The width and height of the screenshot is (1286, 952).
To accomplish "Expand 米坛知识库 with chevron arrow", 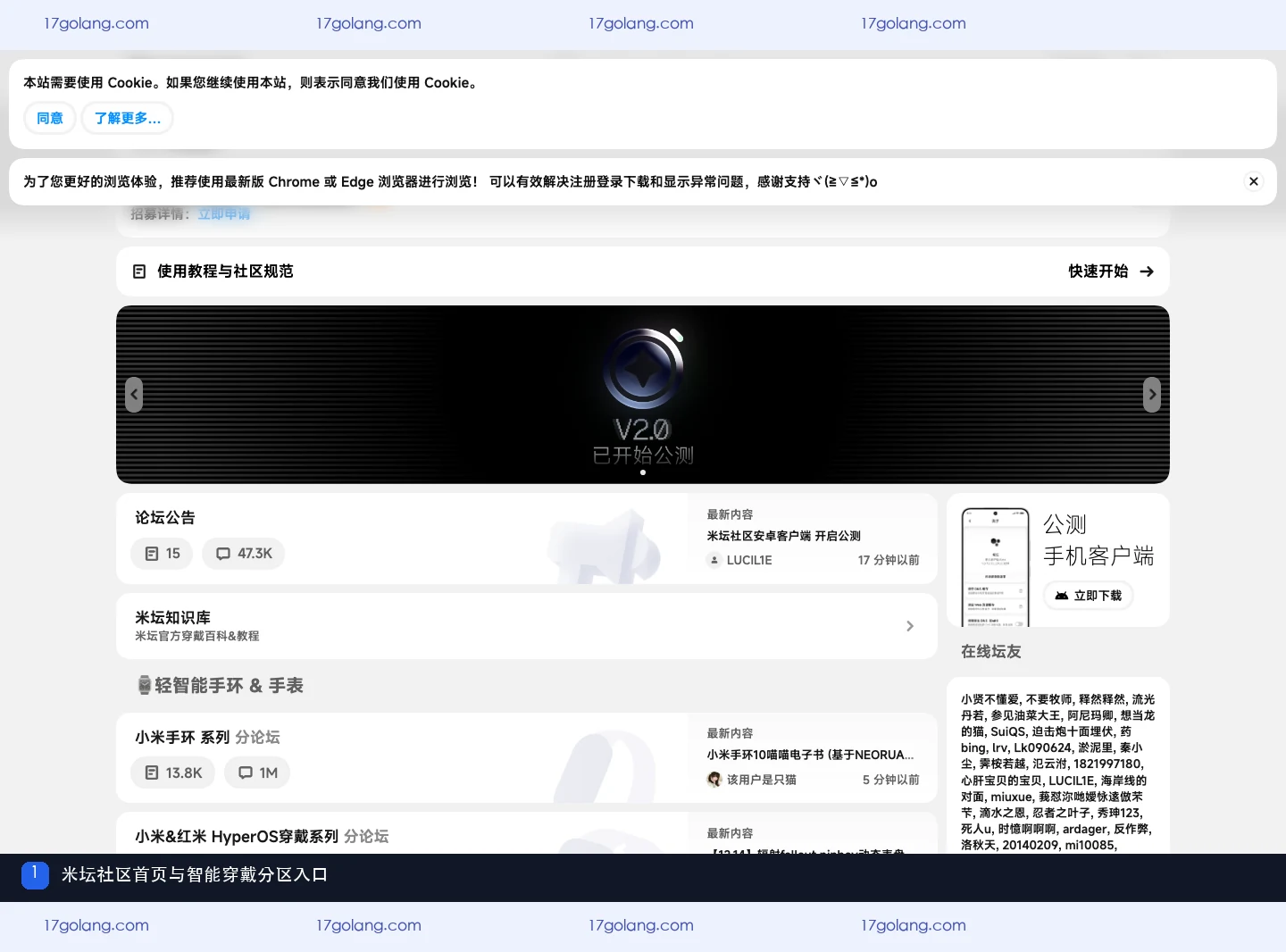I will [x=910, y=626].
